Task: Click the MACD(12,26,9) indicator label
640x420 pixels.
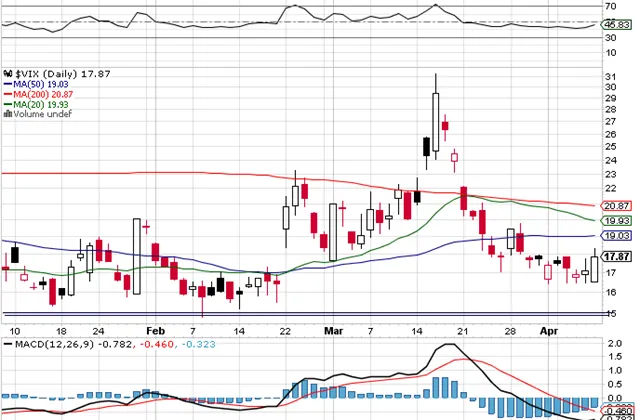Action: [54, 344]
